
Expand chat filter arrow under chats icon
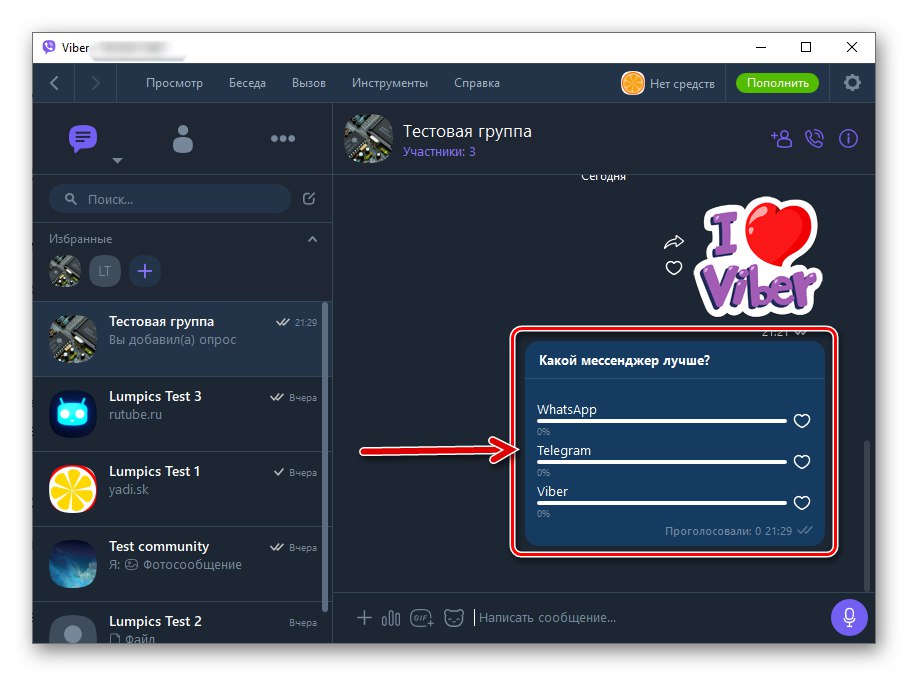click(x=118, y=160)
